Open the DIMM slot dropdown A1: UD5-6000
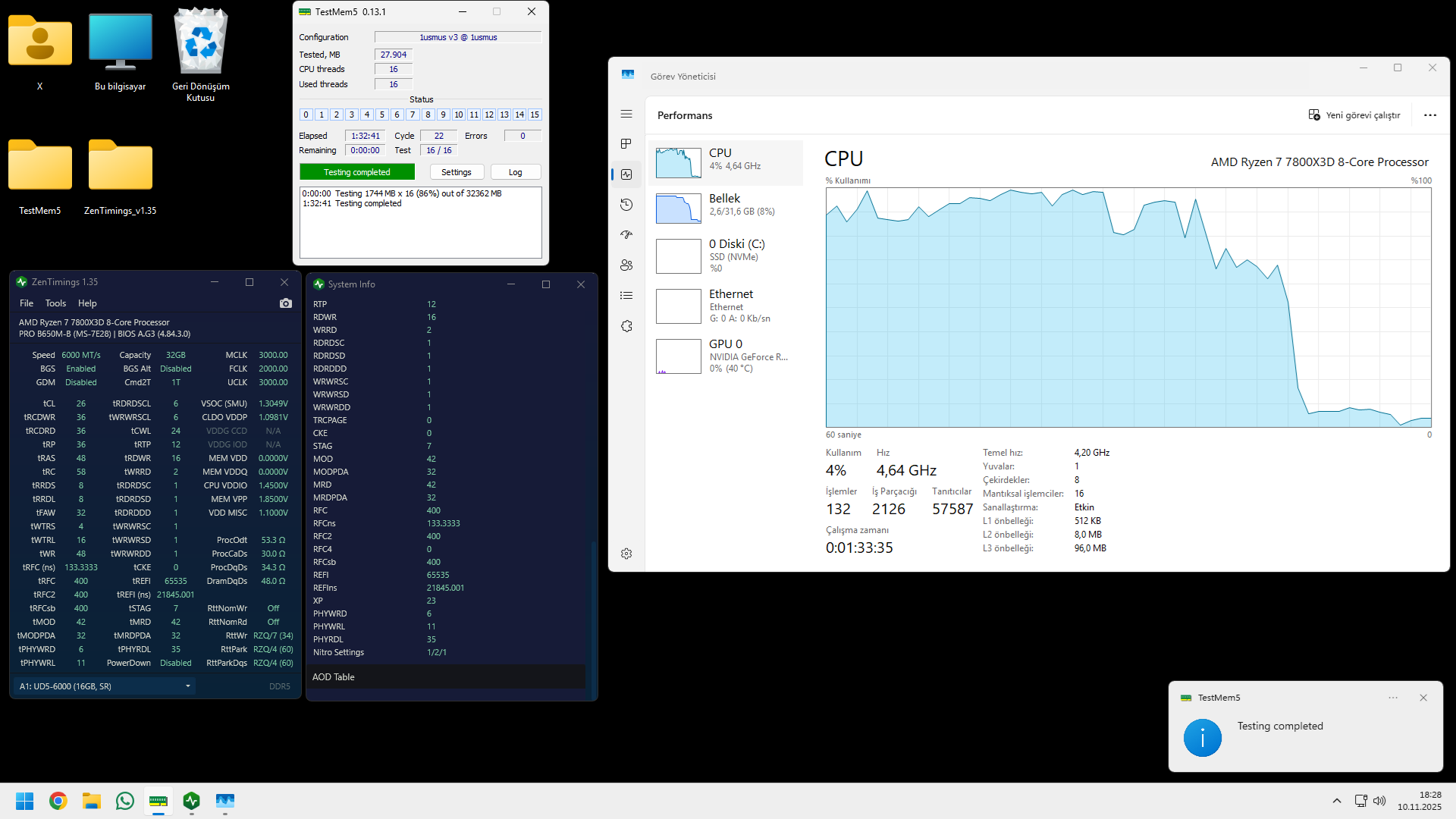This screenshot has width=1456, height=819. [105, 686]
